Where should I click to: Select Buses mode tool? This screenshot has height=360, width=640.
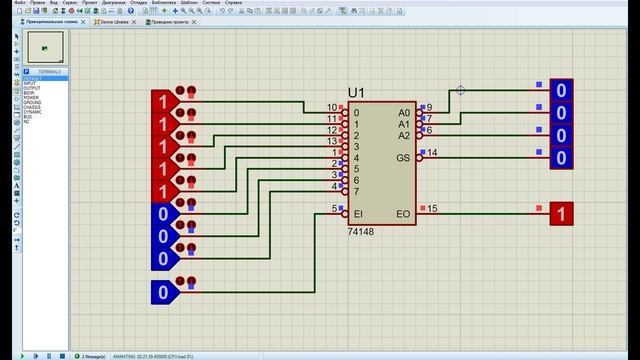[x=17, y=75]
